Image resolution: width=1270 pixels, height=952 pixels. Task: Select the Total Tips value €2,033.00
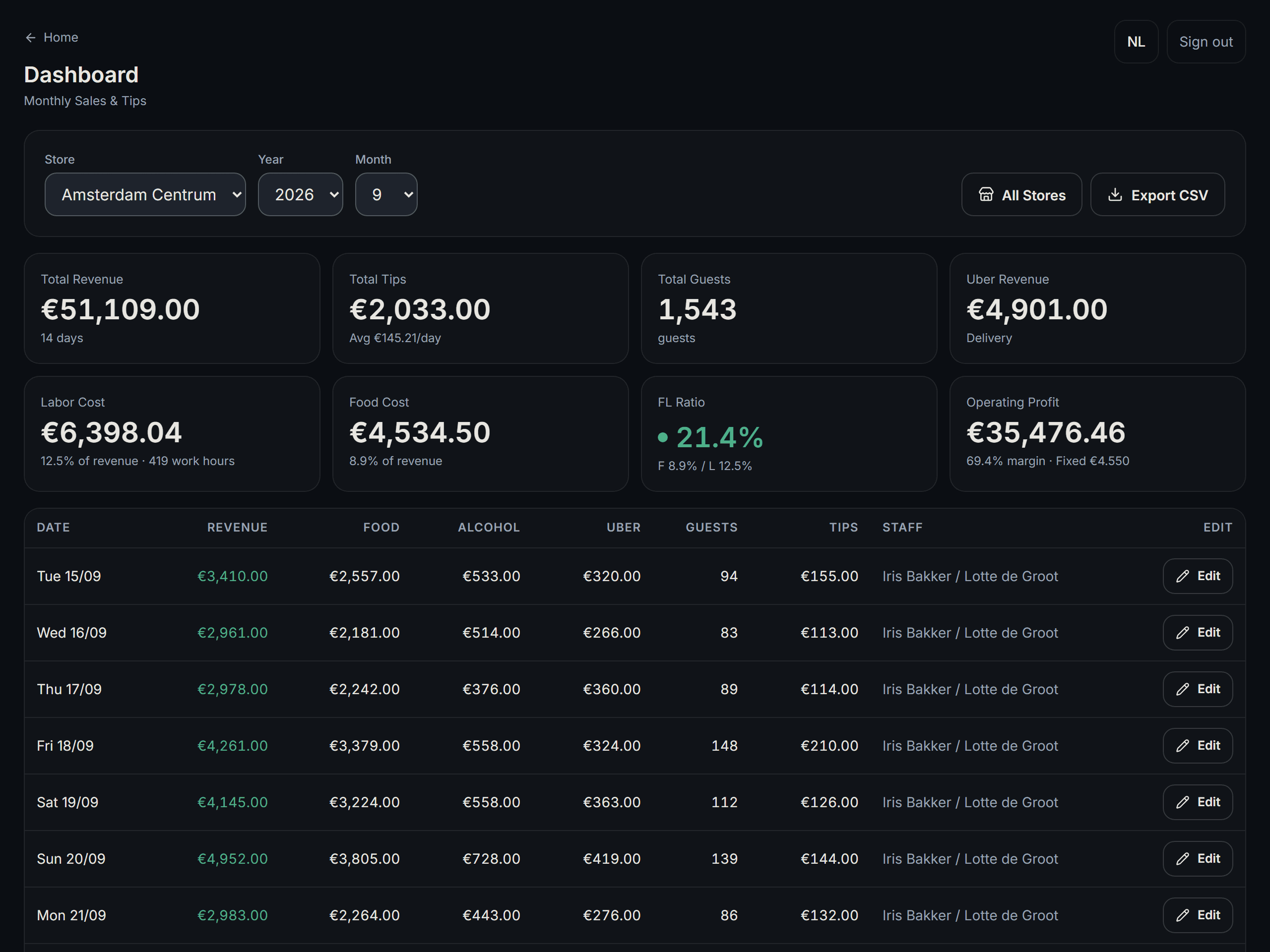(x=420, y=310)
